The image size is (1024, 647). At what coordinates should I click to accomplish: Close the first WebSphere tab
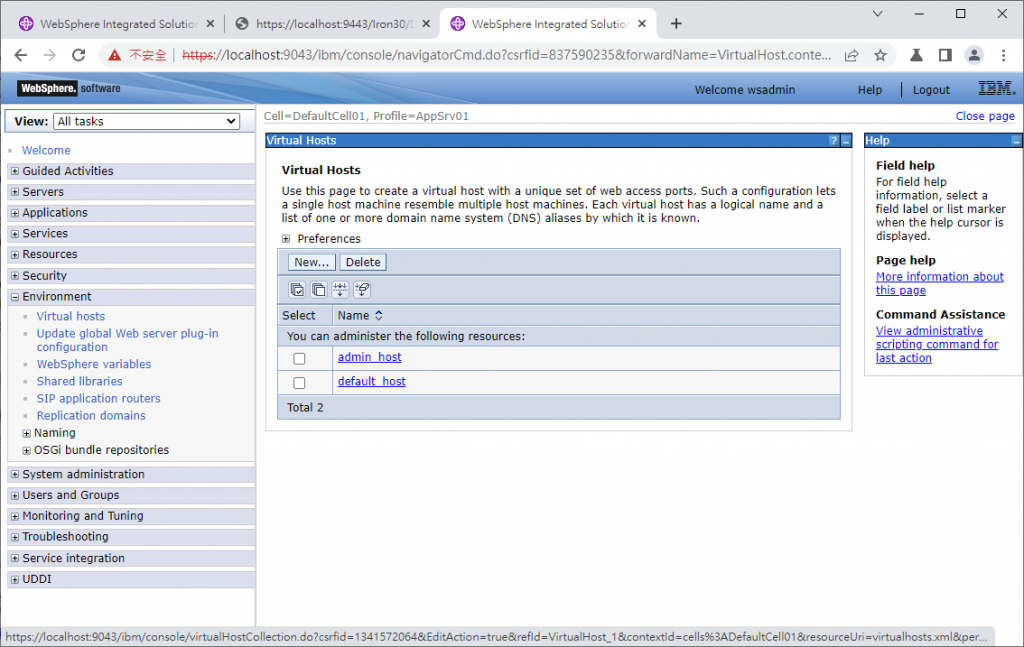pyautogui.click(x=210, y=24)
